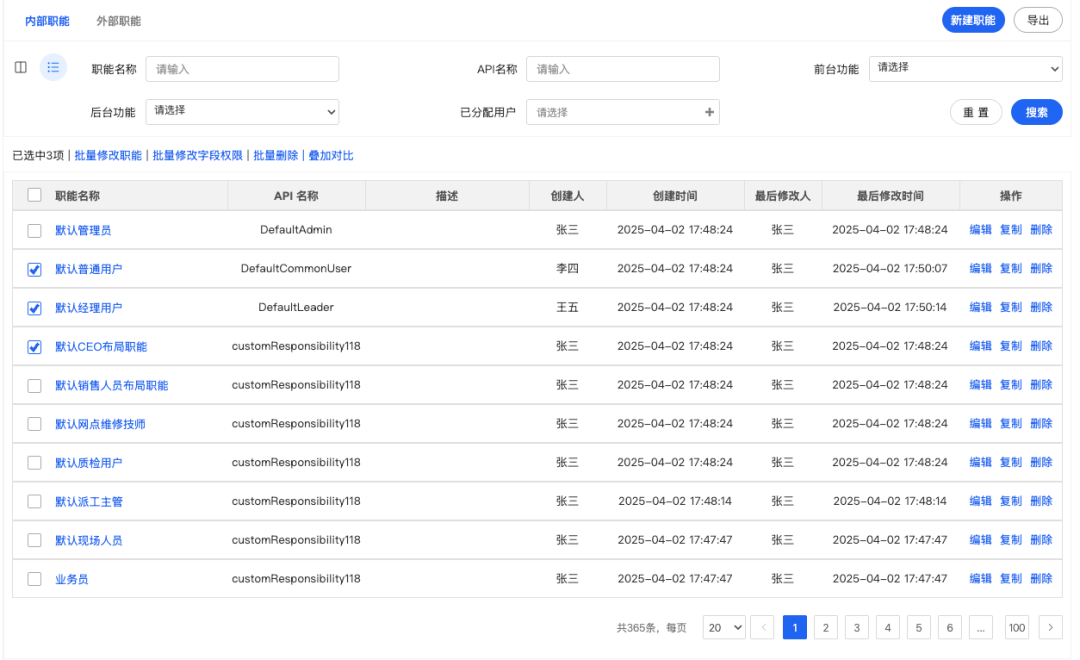The width and height of the screenshot is (1080, 660).
Task: Click the pagination ellipsis button
Action: click(x=980, y=628)
